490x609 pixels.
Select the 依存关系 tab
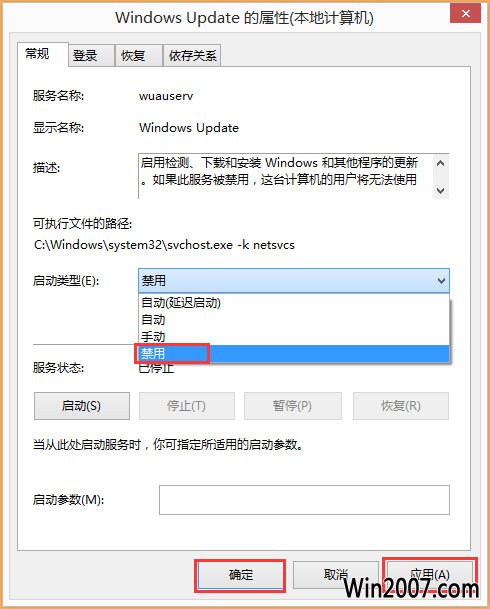coord(192,56)
